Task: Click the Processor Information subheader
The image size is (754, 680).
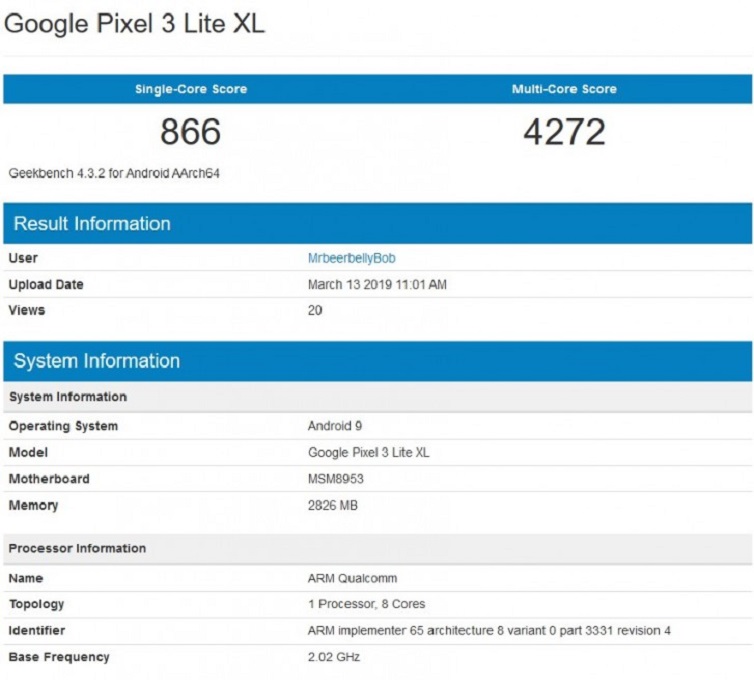Action: 377,548
